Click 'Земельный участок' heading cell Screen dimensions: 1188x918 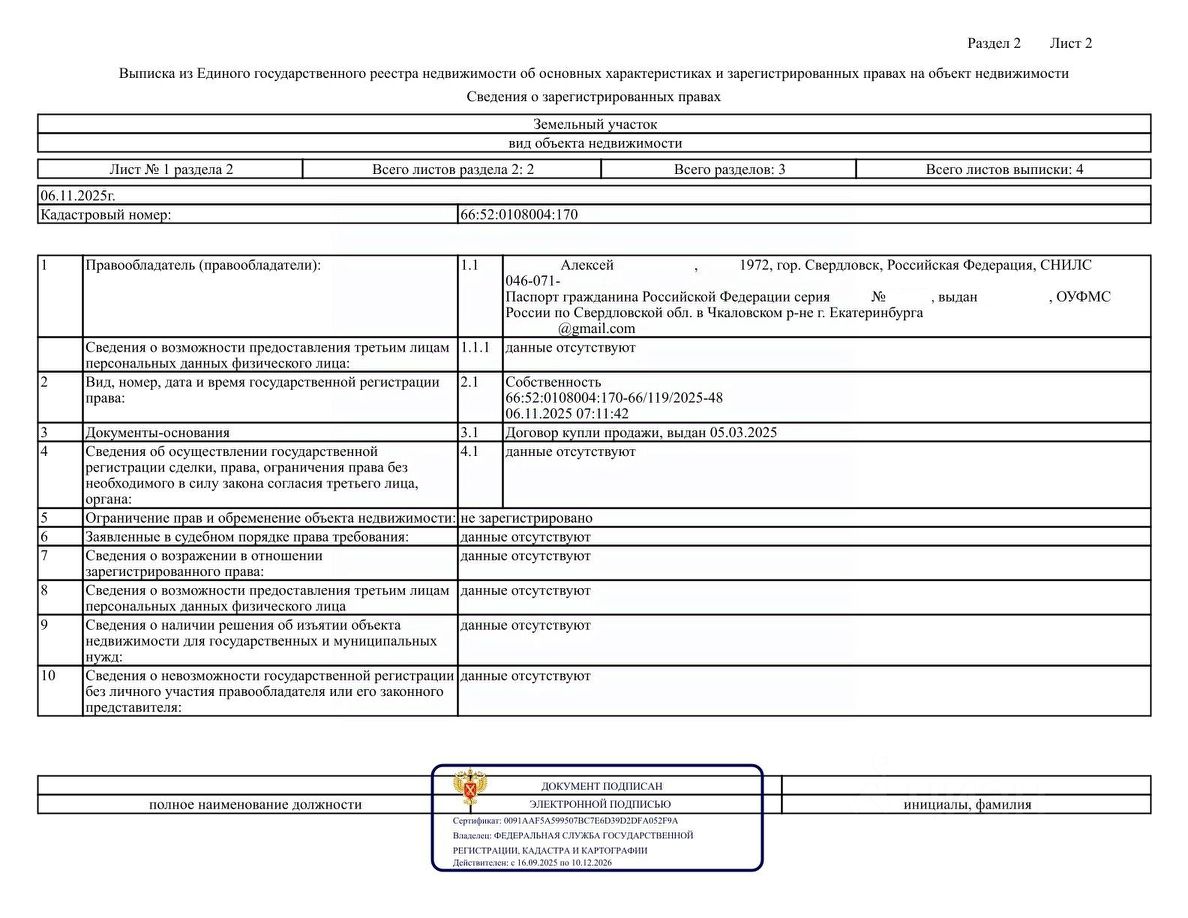tap(595, 124)
